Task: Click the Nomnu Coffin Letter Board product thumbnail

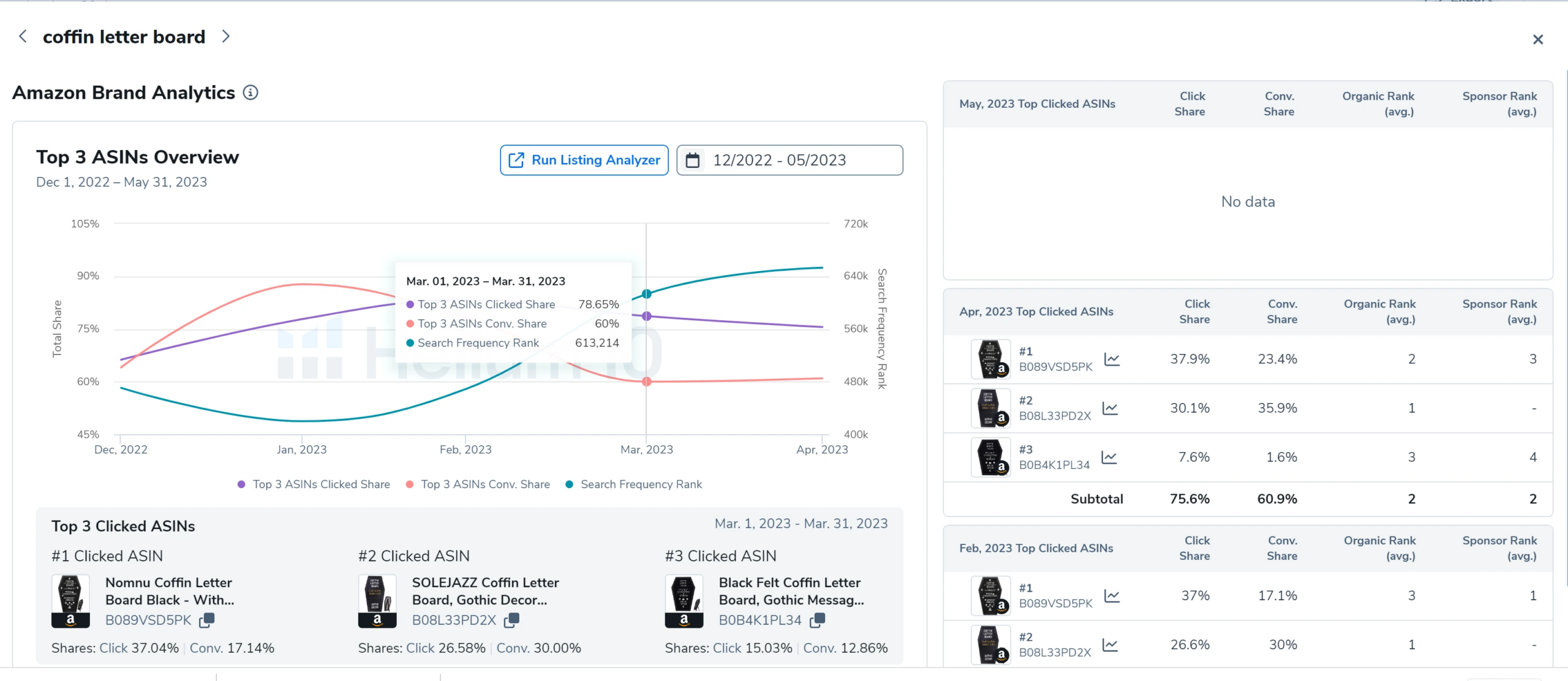Action: point(70,600)
